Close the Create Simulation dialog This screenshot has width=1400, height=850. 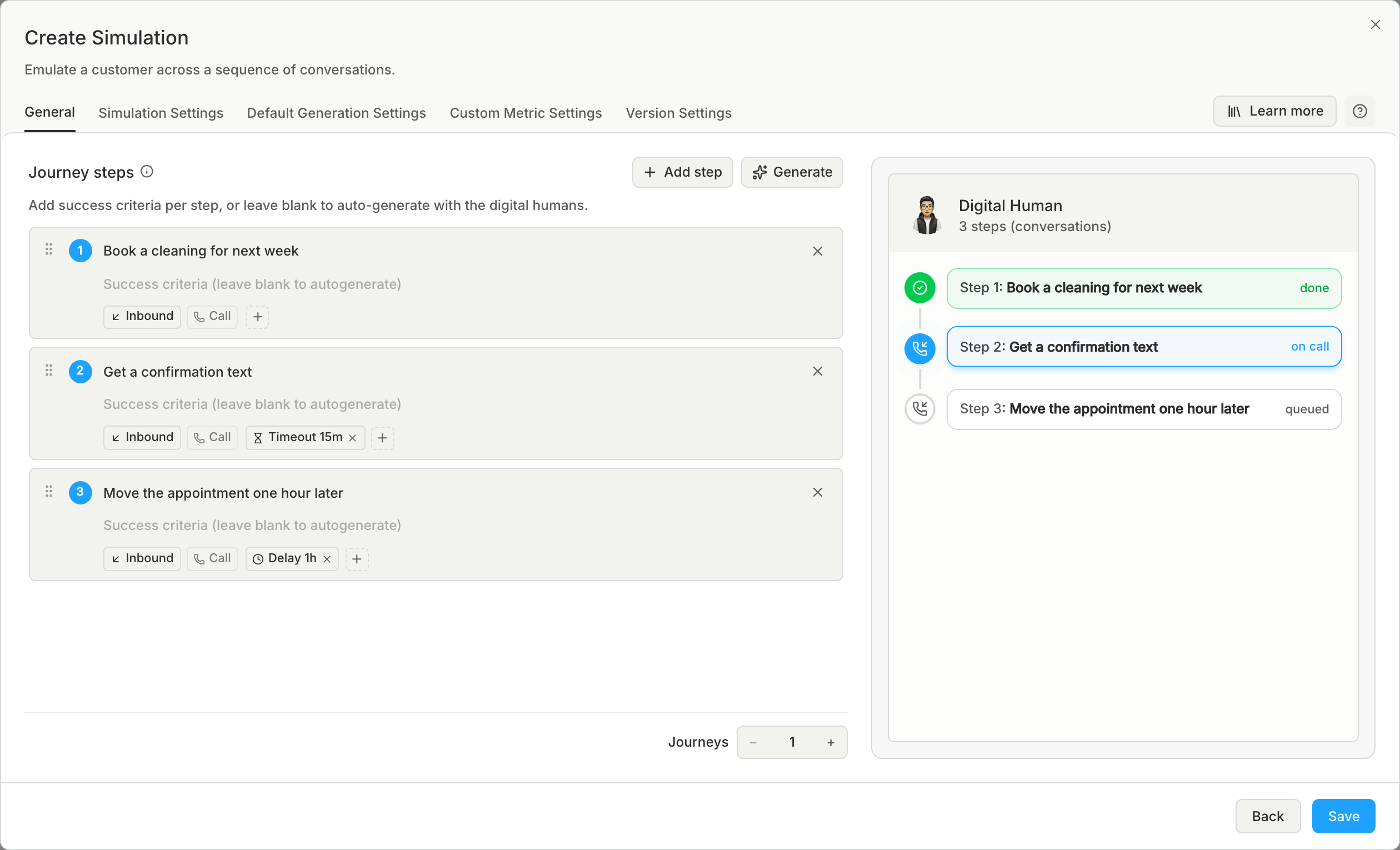pyautogui.click(x=1375, y=24)
